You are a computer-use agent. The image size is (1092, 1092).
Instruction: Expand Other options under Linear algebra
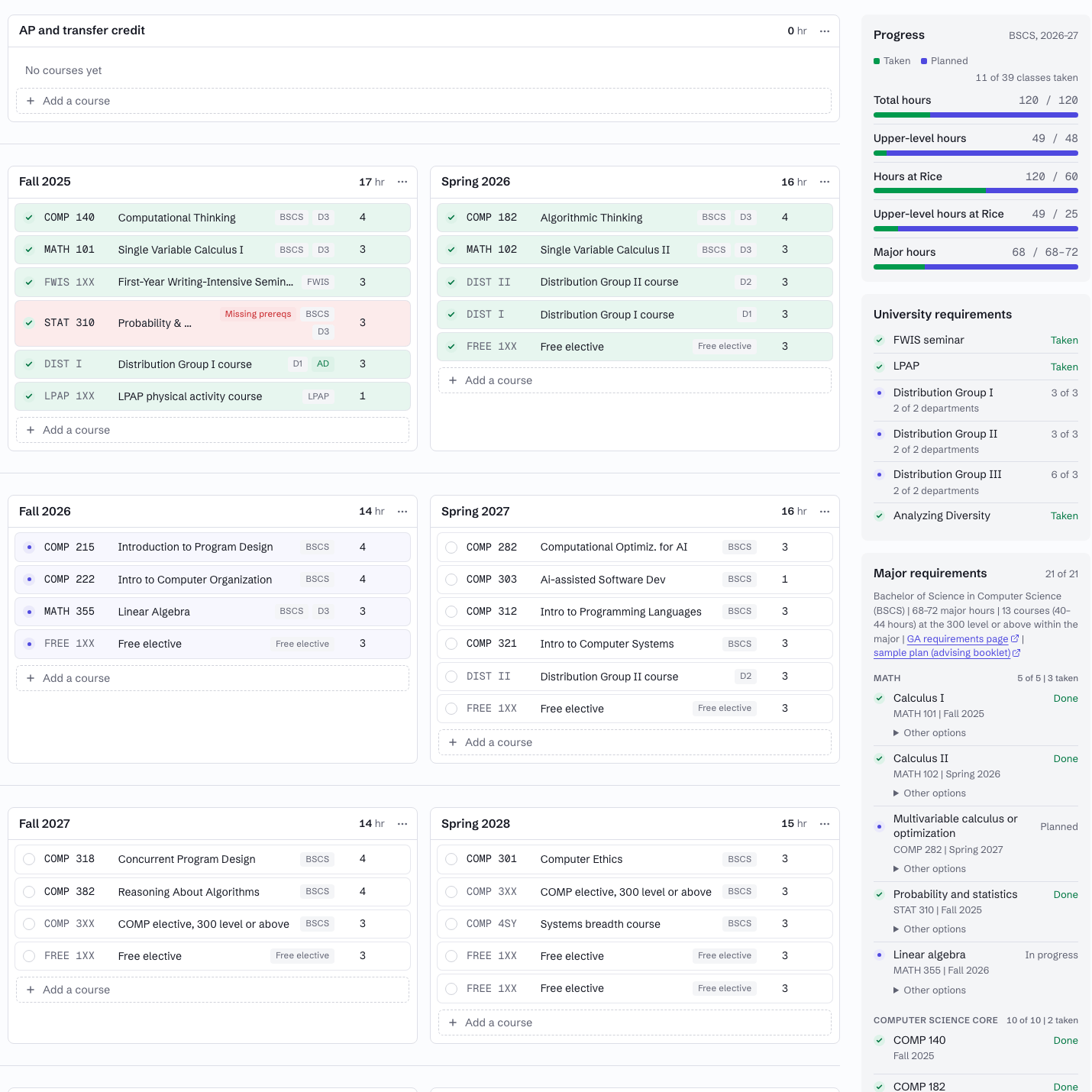pos(929,990)
